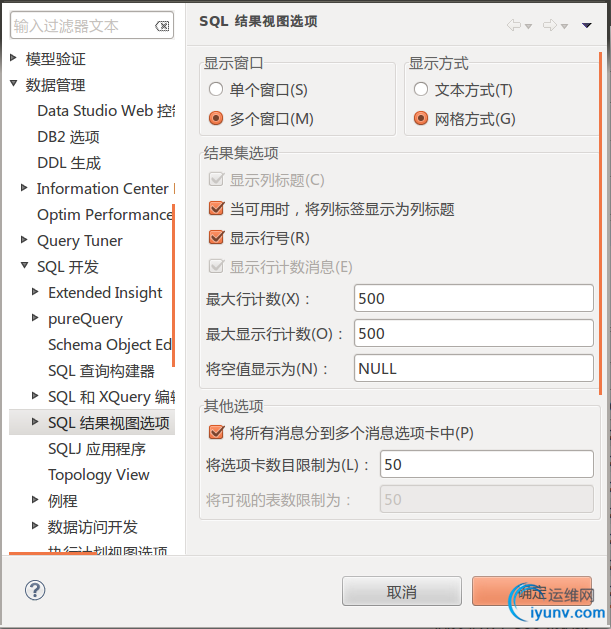
Task: Toggle 当可用时，将列标签显示为列标题 checkbox
Action: tap(216, 209)
